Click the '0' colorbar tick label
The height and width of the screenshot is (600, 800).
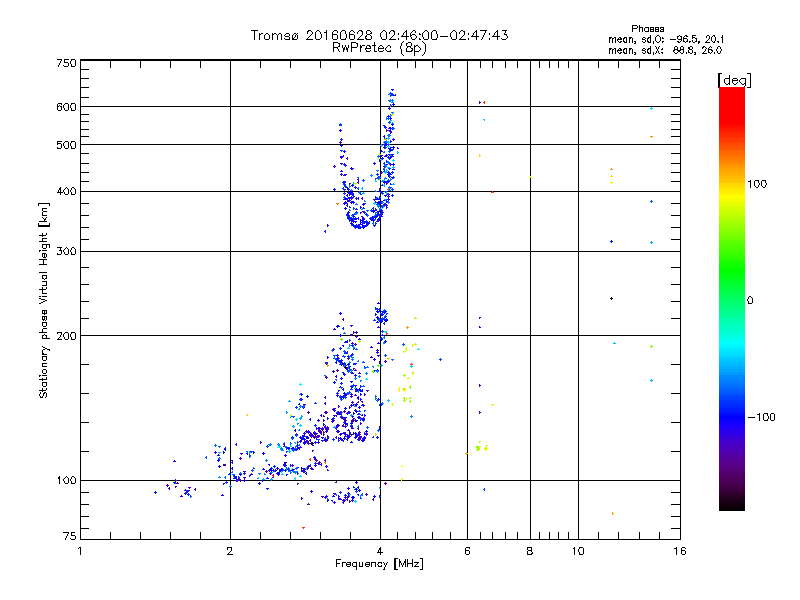tap(750, 301)
